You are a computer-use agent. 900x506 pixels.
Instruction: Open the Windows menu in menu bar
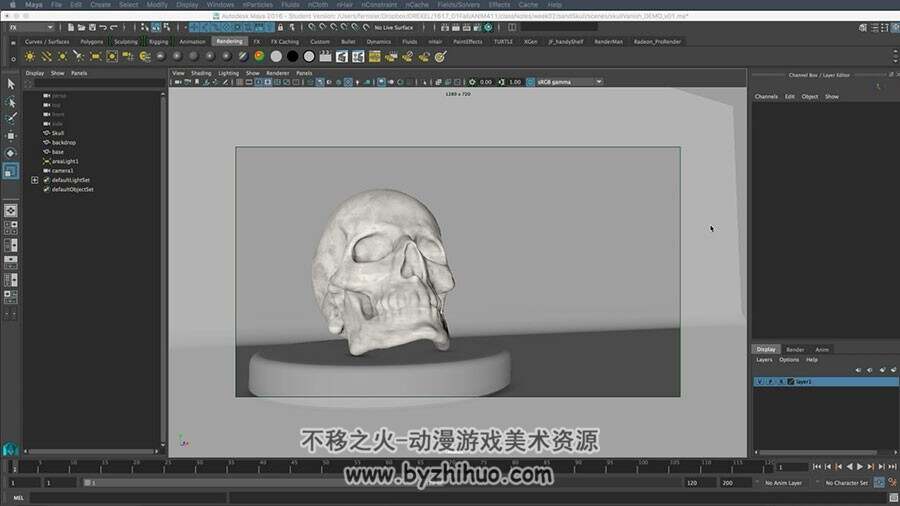point(220,5)
